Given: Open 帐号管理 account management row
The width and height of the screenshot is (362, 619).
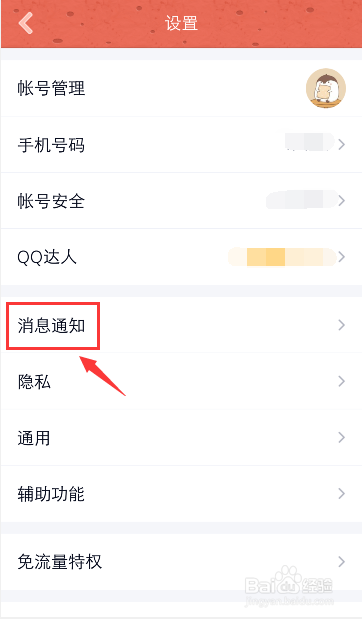Looking at the screenshot, I should [x=181, y=88].
